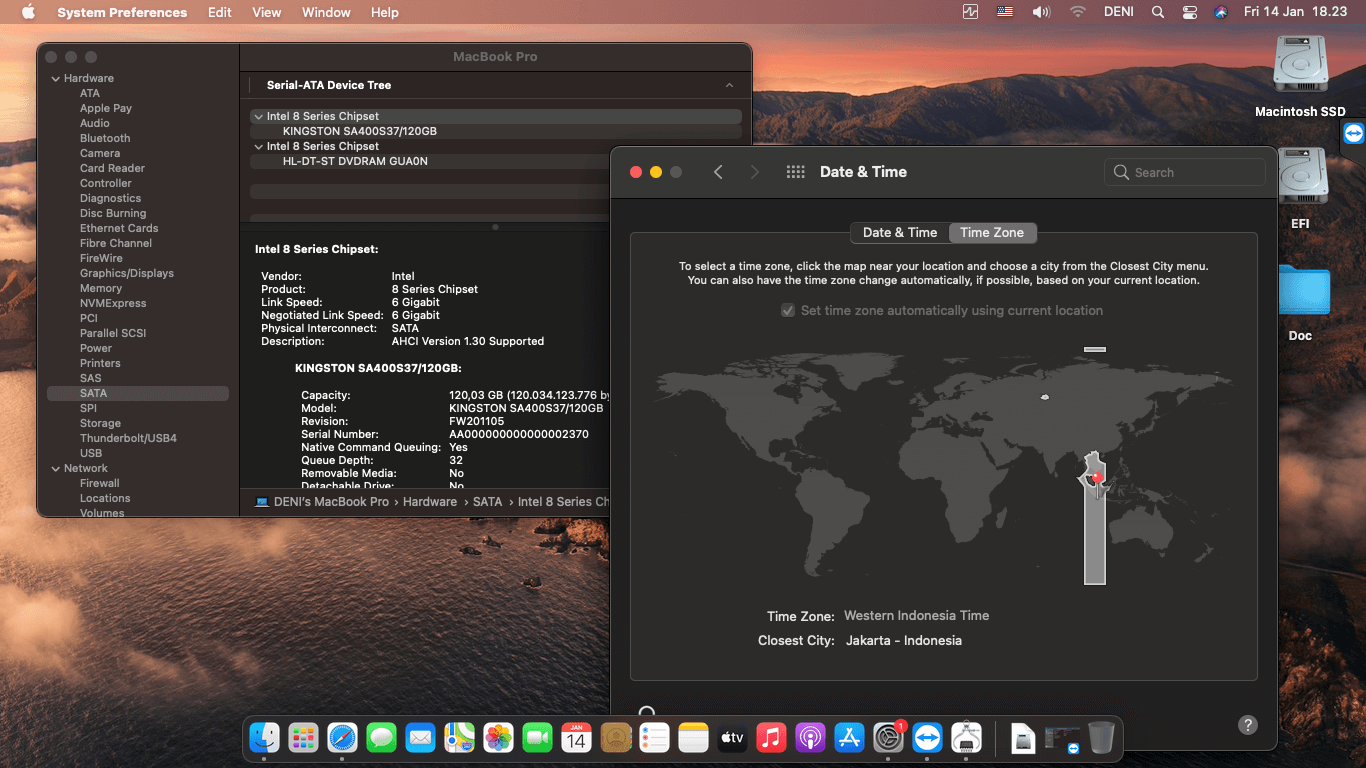
Task: Open the Window menu
Action: point(326,12)
